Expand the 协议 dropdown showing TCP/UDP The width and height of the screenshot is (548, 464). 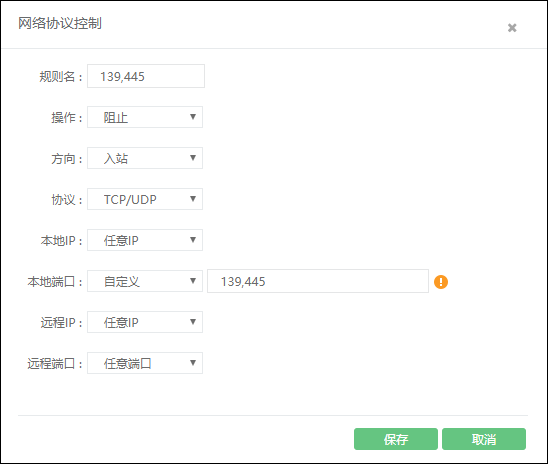(x=145, y=199)
